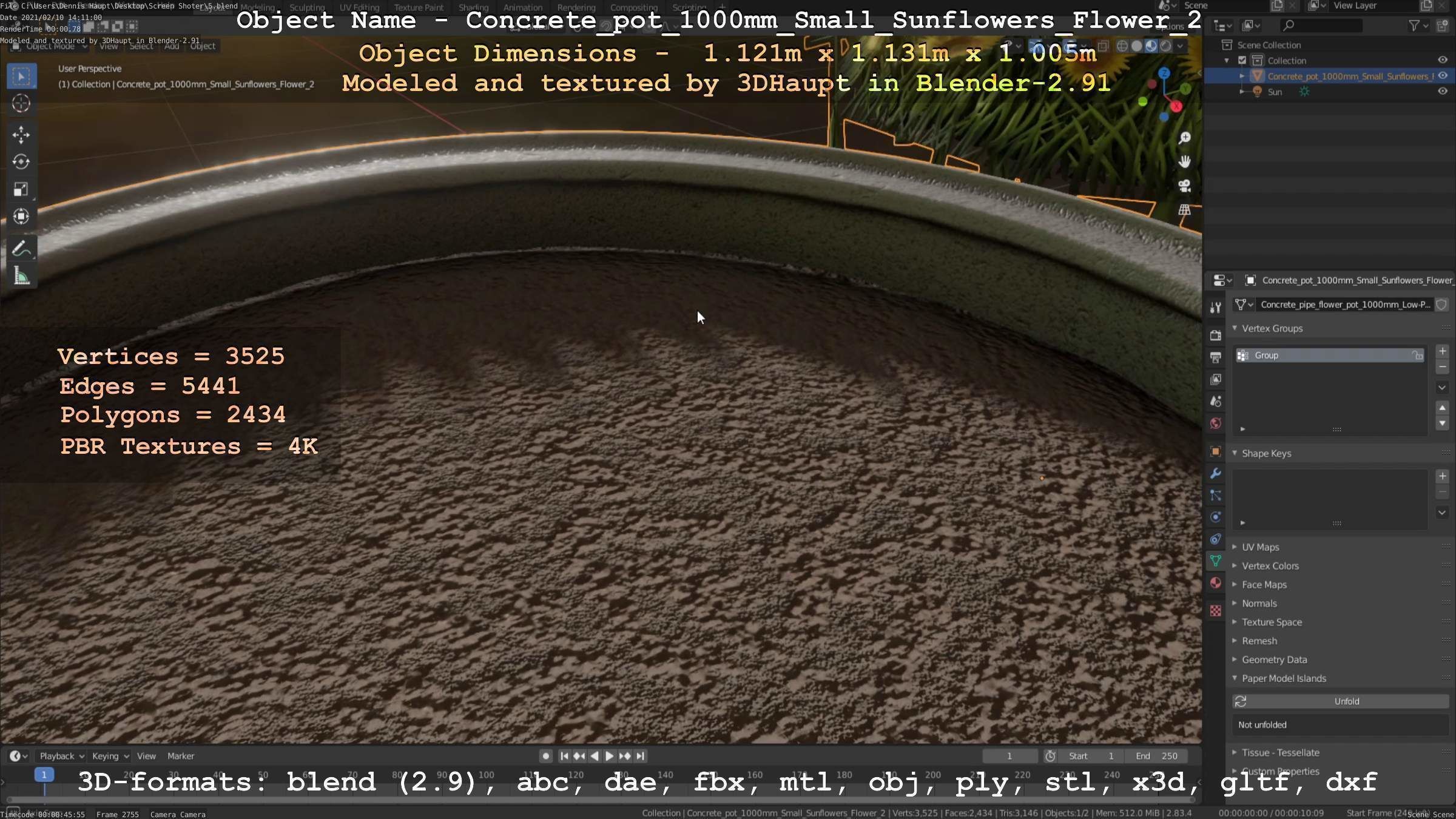1456x819 pixels.
Task: Open the Output properties tab
Action: (x=1215, y=357)
